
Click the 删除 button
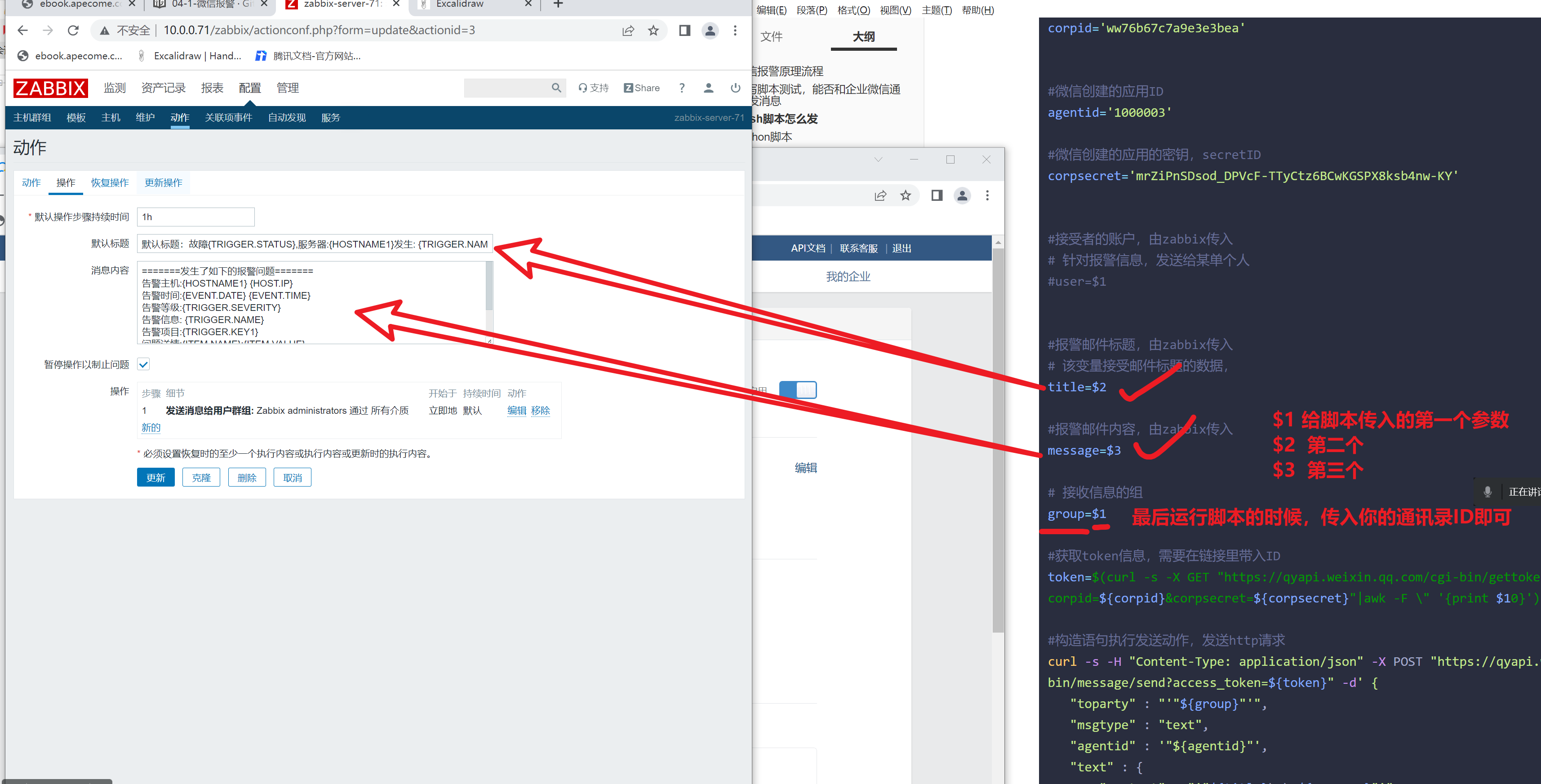pyautogui.click(x=246, y=477)
